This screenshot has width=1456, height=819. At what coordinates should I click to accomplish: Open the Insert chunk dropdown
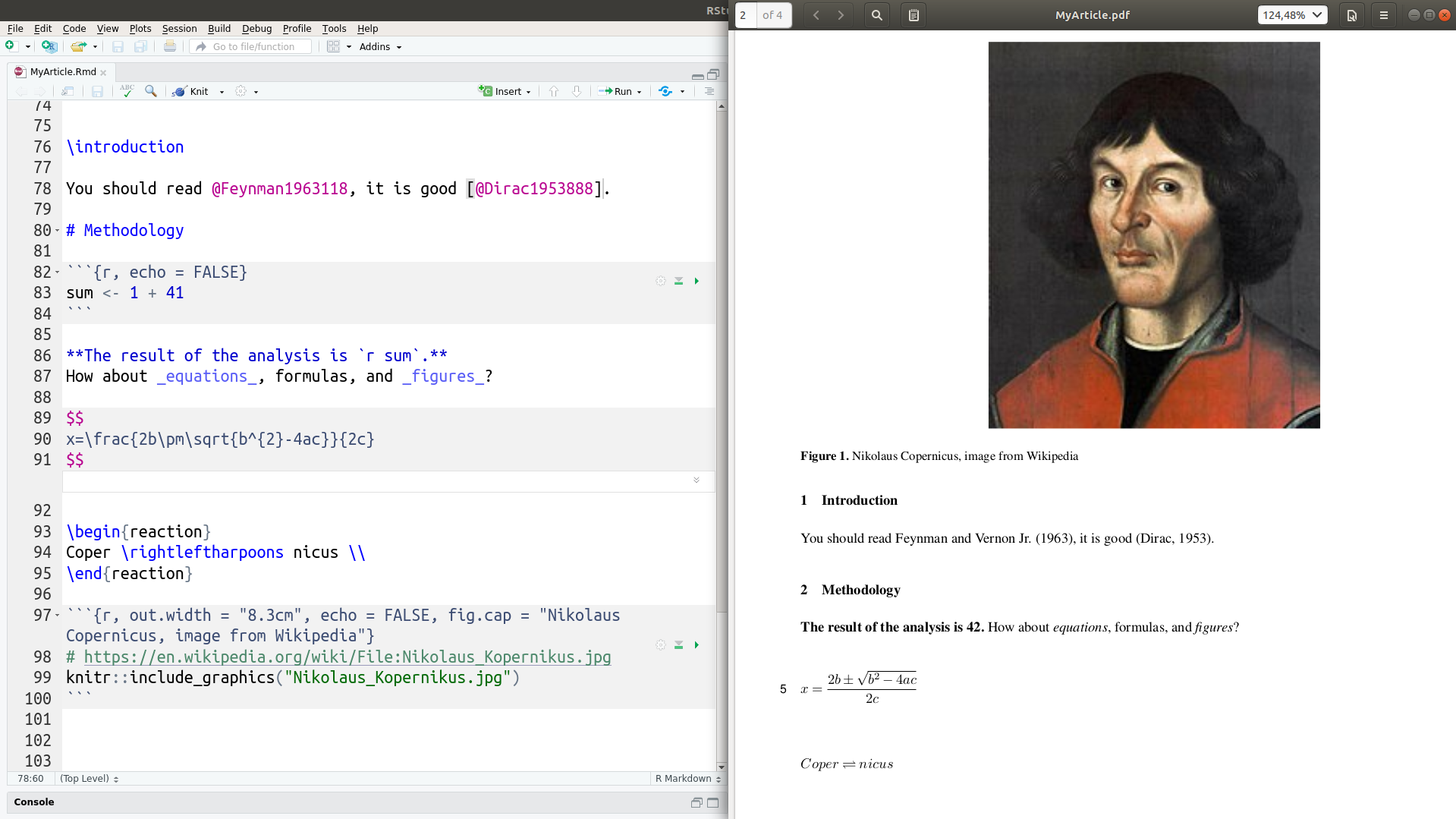(505, 91)
